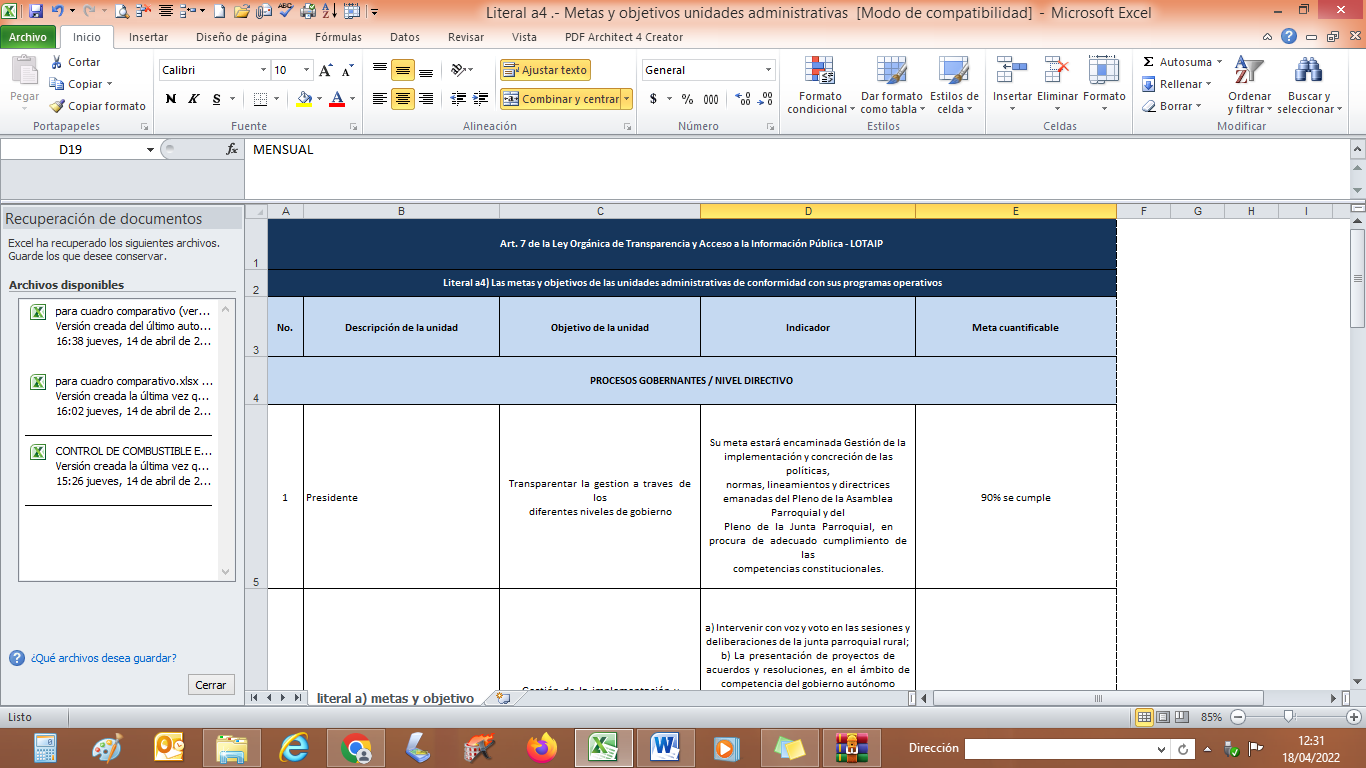Expand the font name Calibri dropdown
Viewport: 1366px width, 768px height.
coord(264,70)
